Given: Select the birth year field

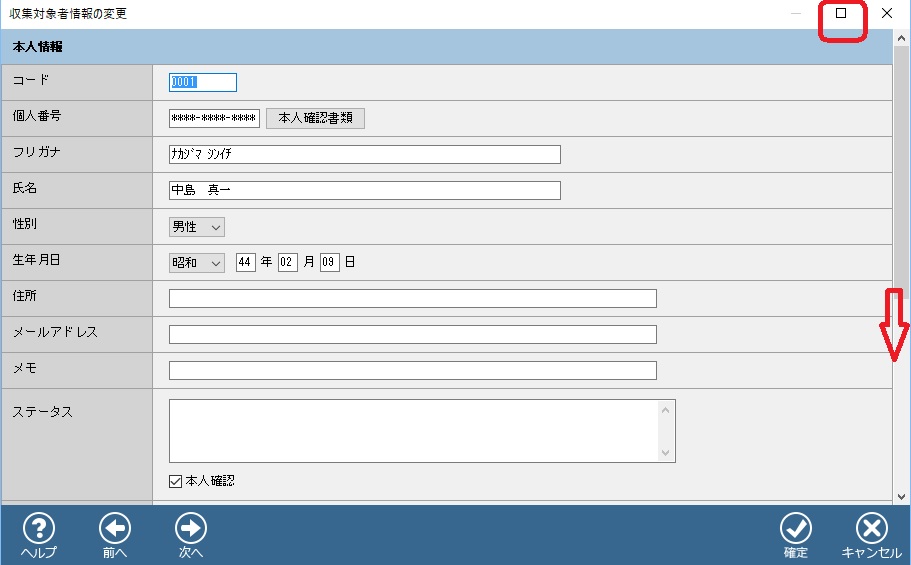Looking at the screenshot, I should tap(246, 263).
